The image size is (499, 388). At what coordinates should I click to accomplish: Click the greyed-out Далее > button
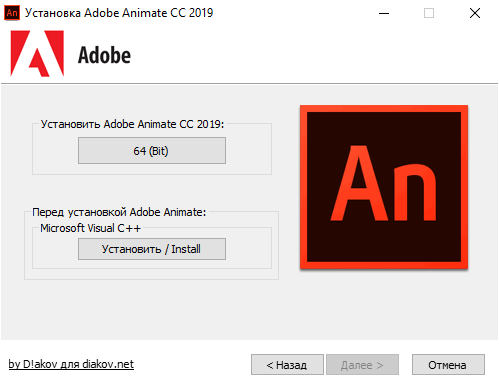(362, 365)
